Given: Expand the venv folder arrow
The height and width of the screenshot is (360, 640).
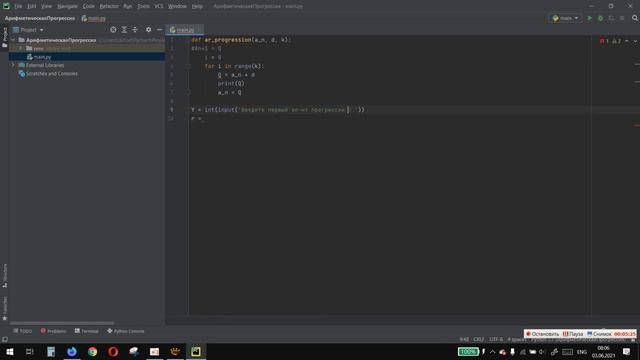Looking at the screenshot, I should click(20, 48).
